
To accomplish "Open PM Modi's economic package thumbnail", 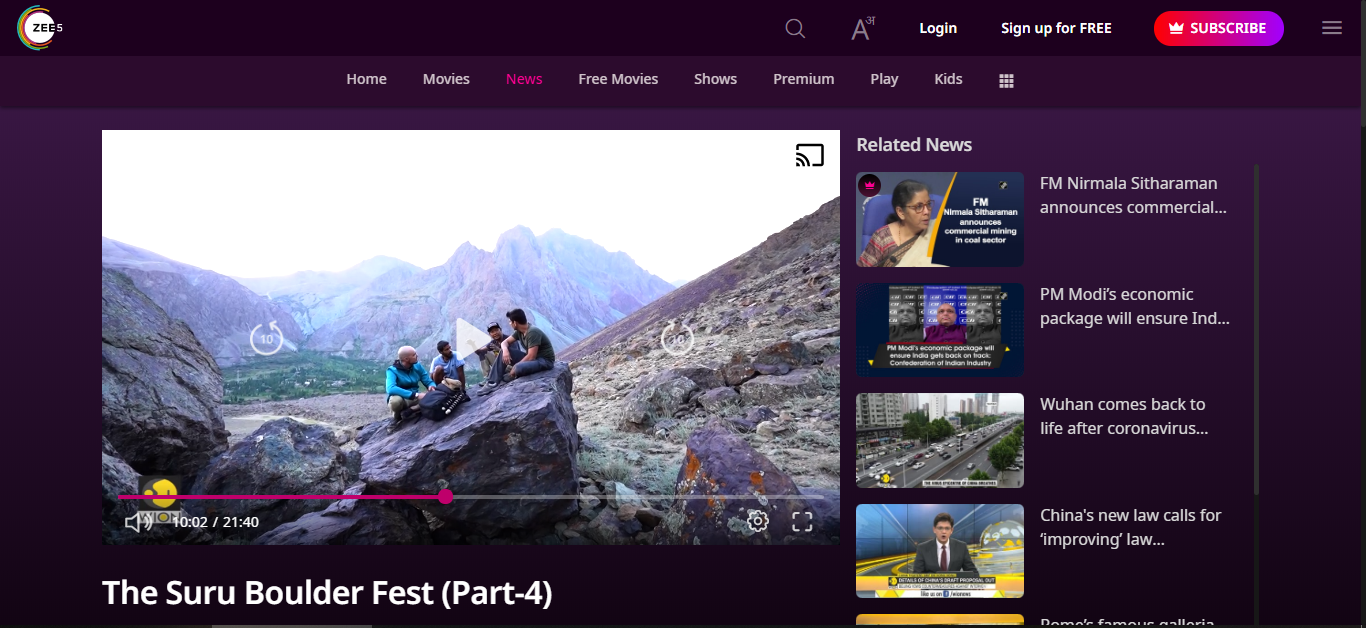I will (940, 330).
